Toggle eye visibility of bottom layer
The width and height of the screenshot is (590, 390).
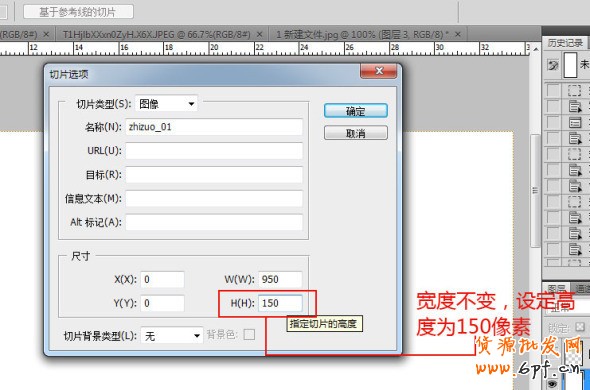[553, 383]
